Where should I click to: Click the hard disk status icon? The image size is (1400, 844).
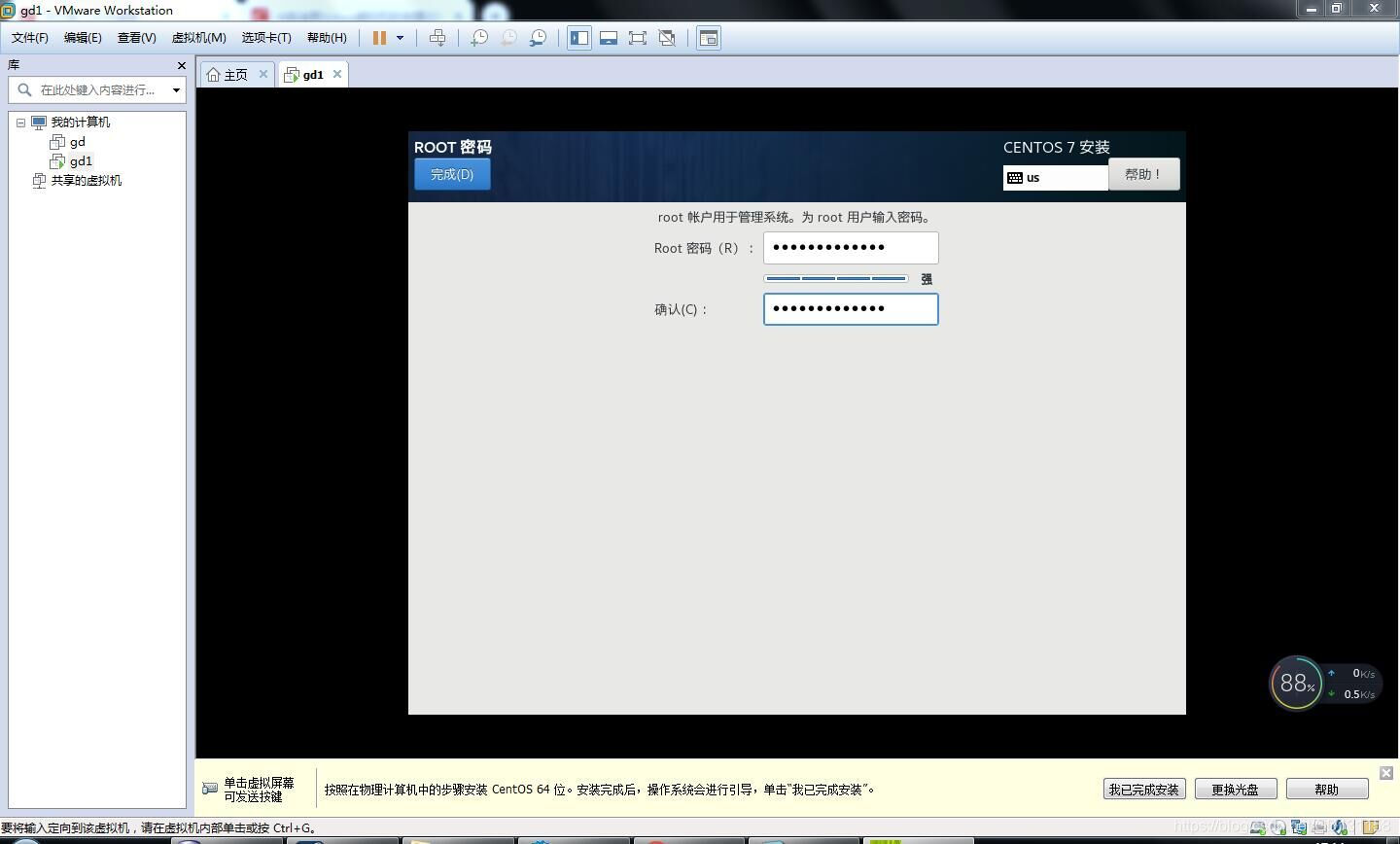click(x=1258, y=827)
